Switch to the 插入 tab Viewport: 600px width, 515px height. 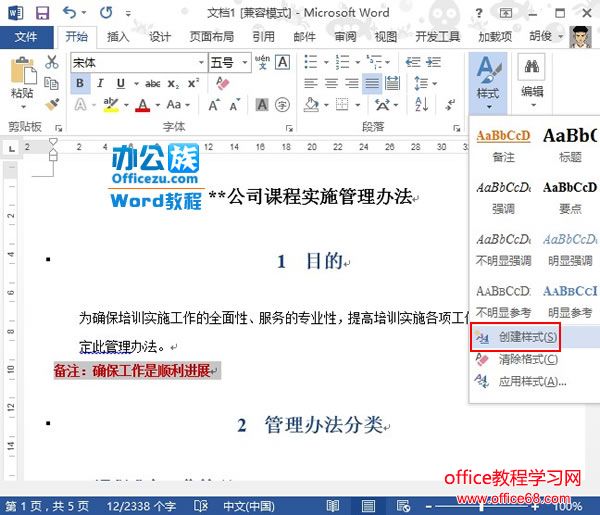118,37
